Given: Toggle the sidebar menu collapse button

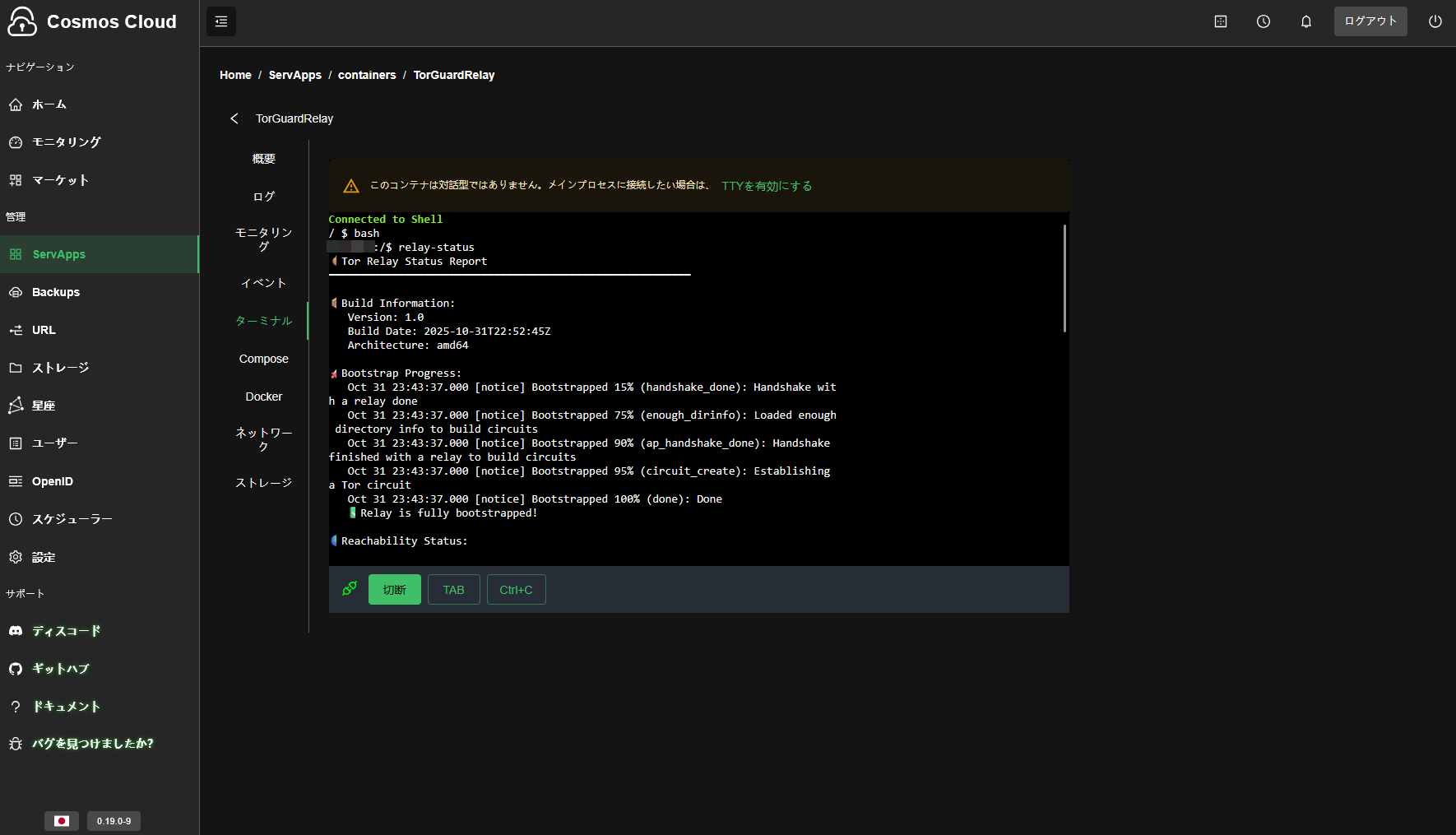Looking at the screenshot, I should point(221,21).
